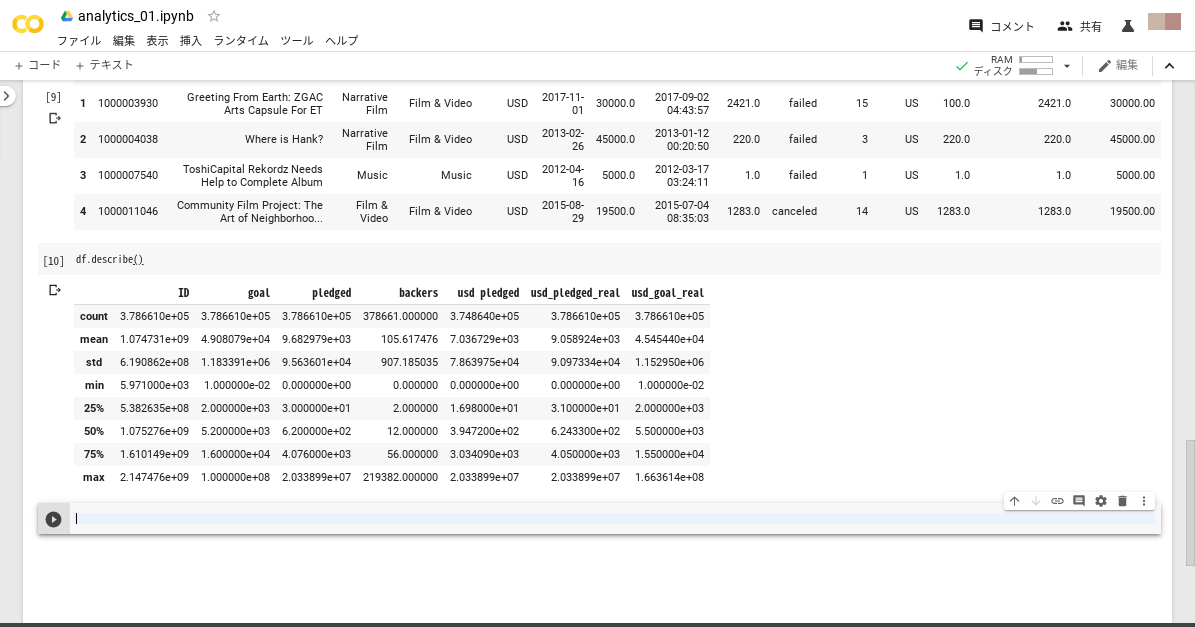Open the 挿入 menu
The width and height of the screenshot is (1195, 627).
point(191,40)
